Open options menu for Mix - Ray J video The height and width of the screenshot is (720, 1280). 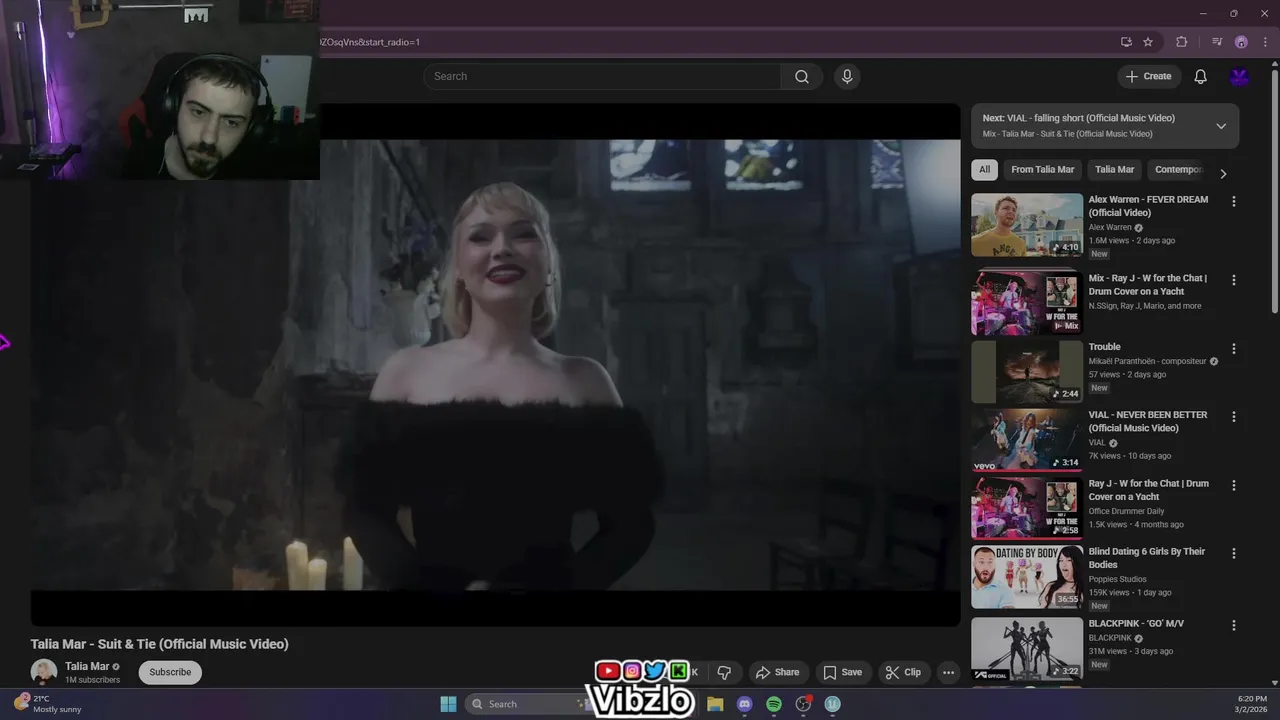(1233, 280)
